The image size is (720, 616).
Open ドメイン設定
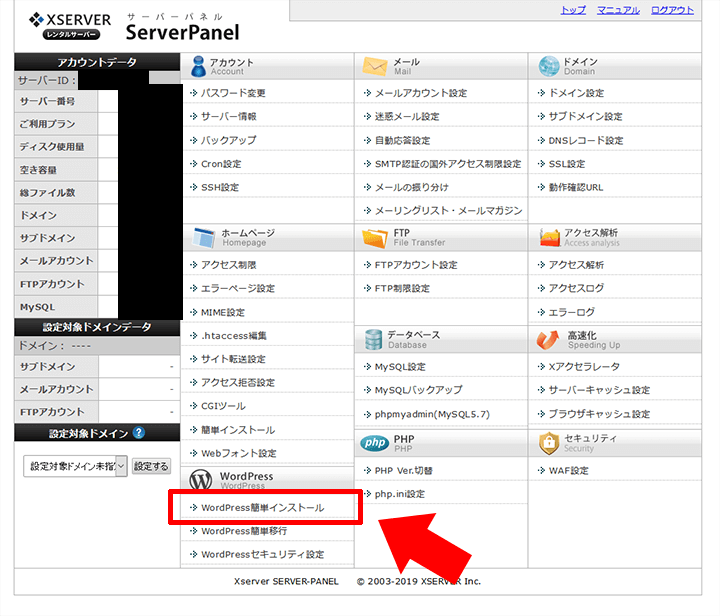click(576, 93)
